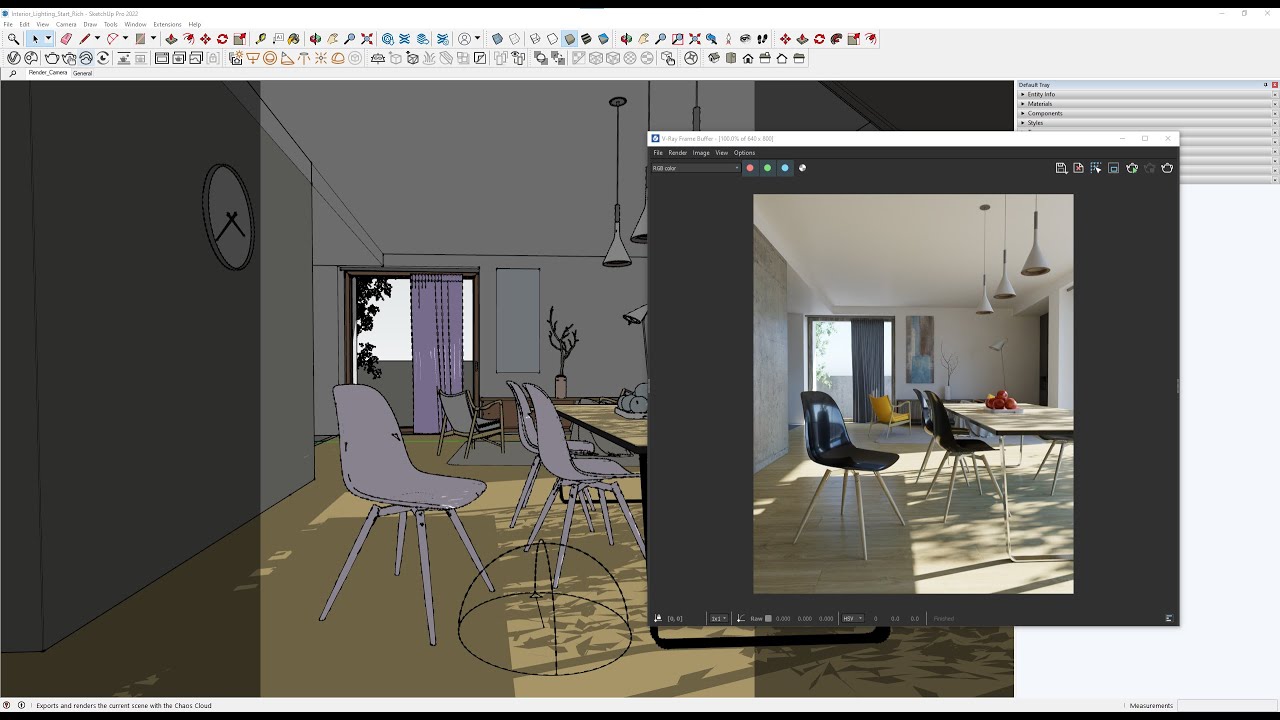Toggle mono alpha display in Frame Buffer
Viewport: 1280px width, 720px height.
[802, 168]
